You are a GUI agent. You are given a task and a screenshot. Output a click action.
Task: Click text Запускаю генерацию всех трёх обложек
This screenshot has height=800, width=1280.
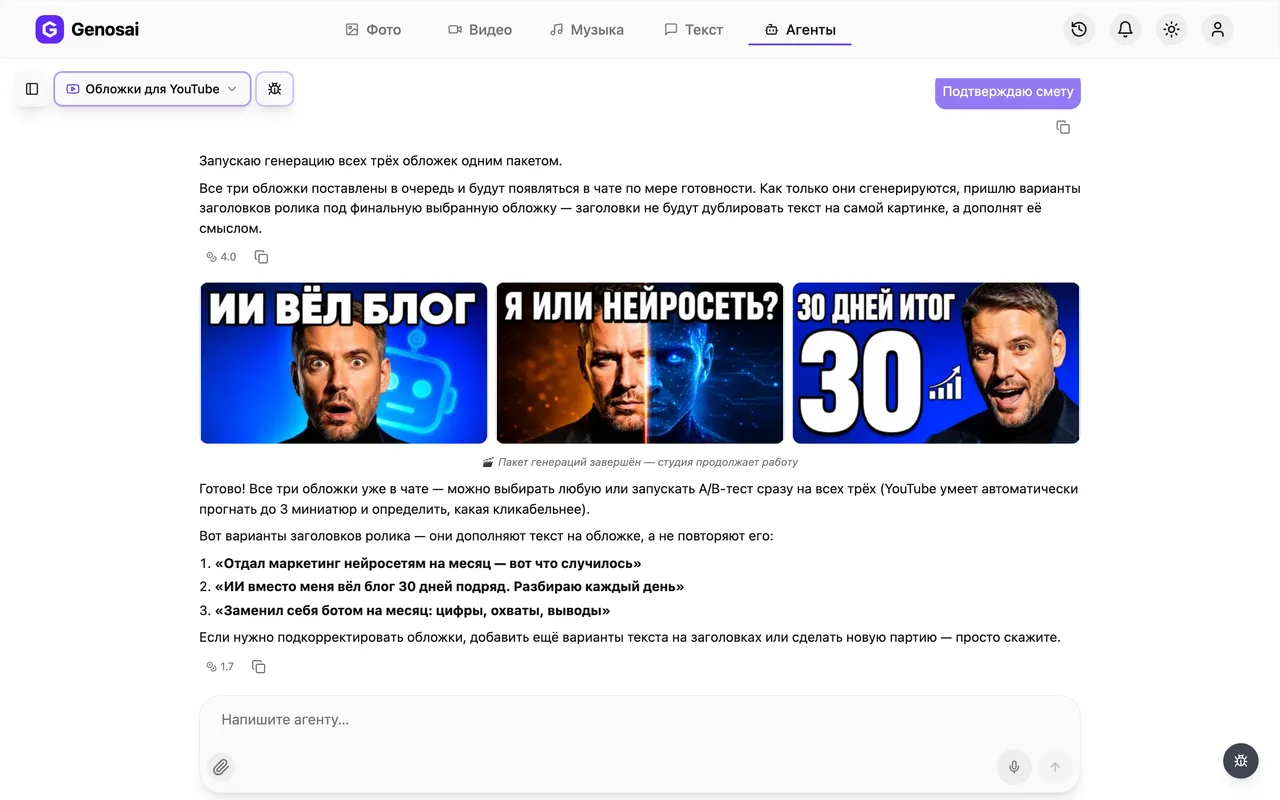pyautogui.click(x=380, y=161)
